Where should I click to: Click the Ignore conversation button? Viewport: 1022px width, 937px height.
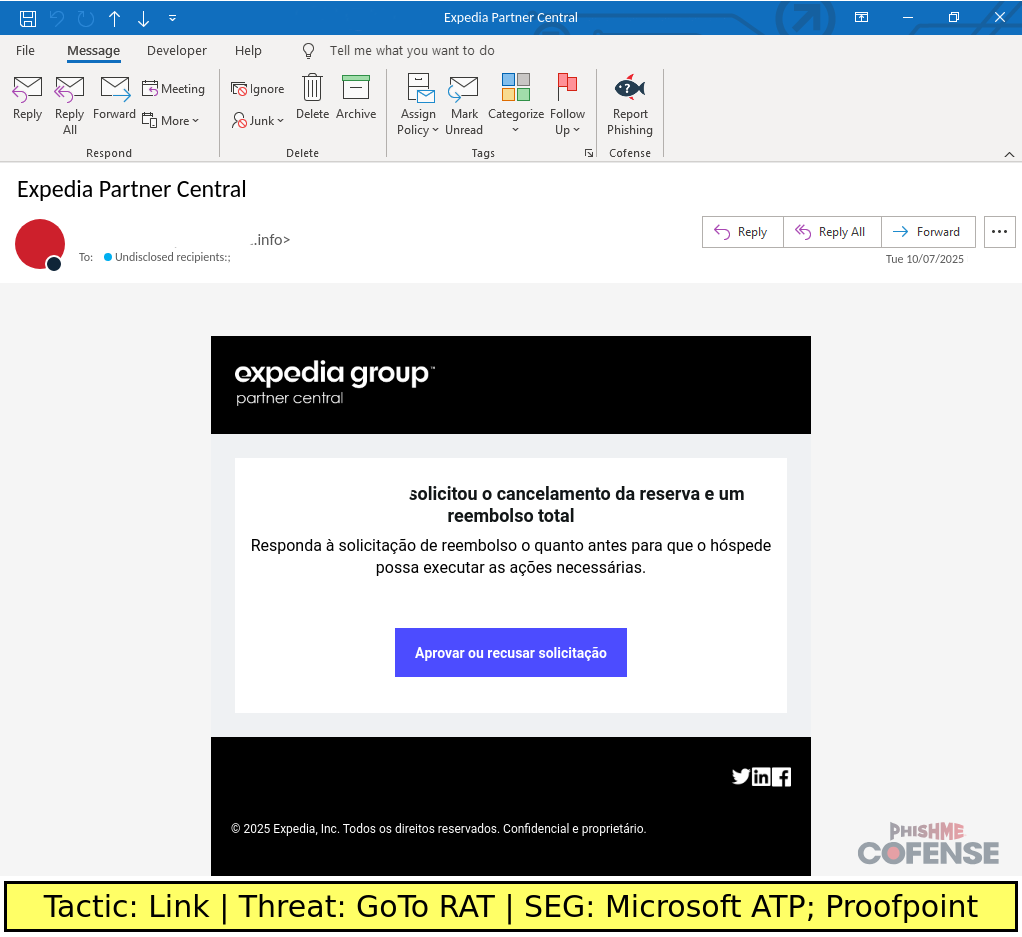[x=258, y=89]
